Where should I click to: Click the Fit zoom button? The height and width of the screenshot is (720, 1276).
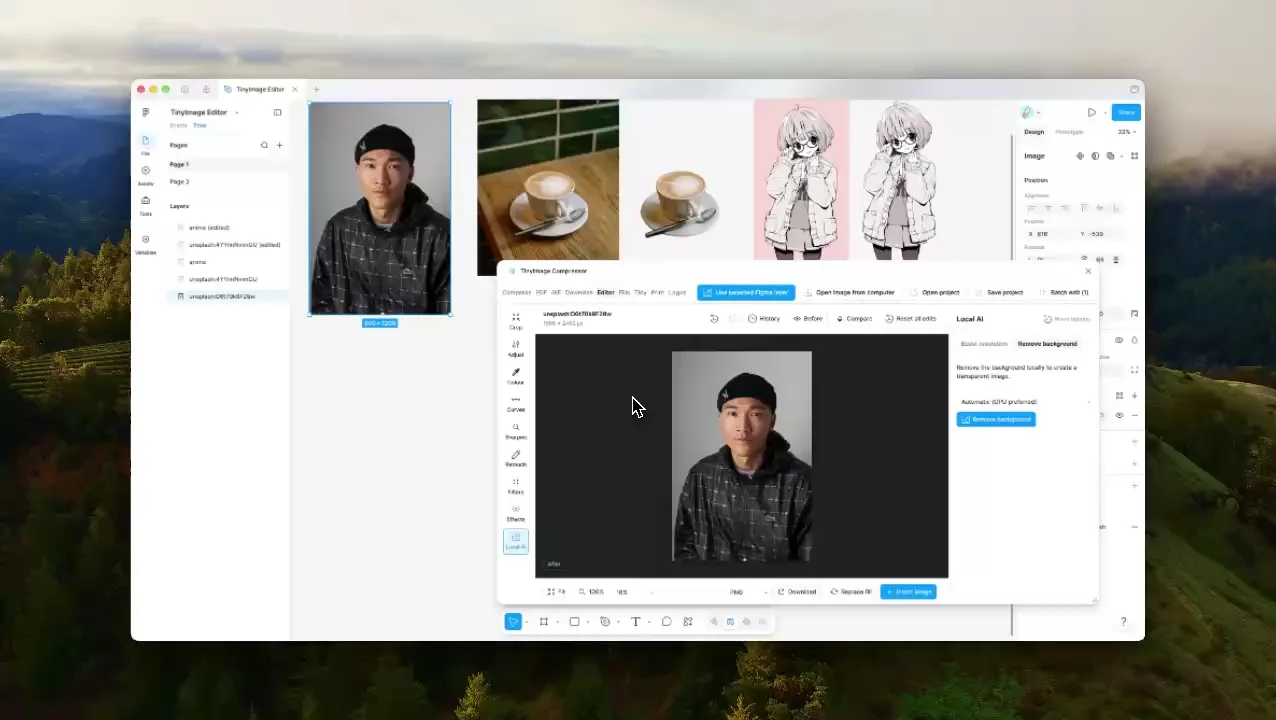[557, 592]
